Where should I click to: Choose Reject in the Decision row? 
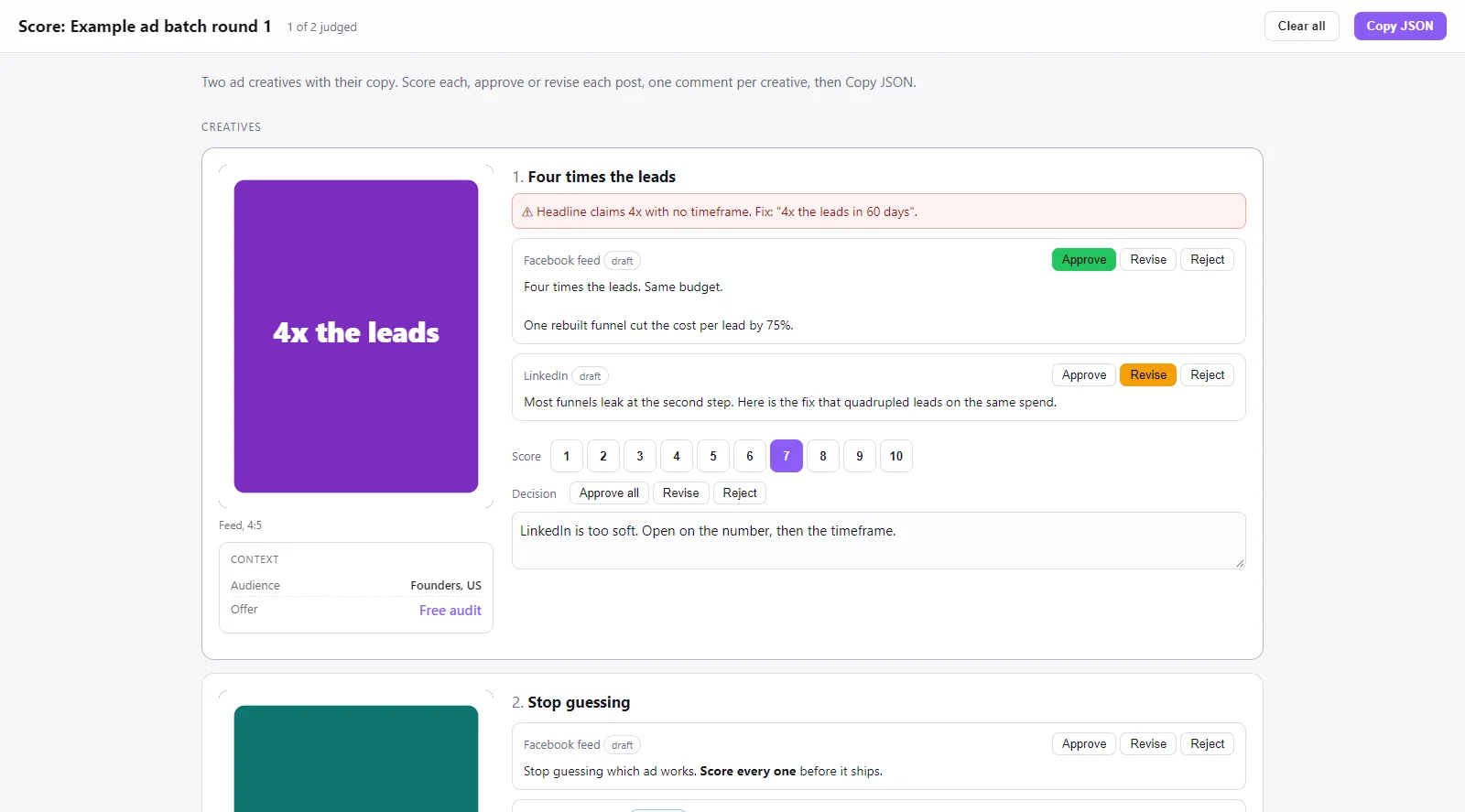(740, 493)
